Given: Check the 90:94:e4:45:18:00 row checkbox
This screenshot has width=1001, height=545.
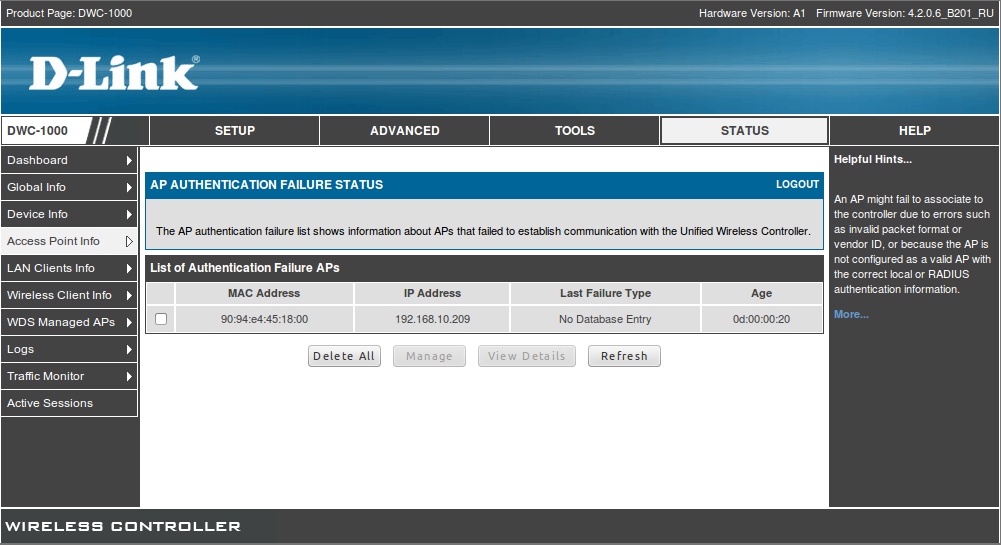Looking at the screenshot, I should 161,319.
